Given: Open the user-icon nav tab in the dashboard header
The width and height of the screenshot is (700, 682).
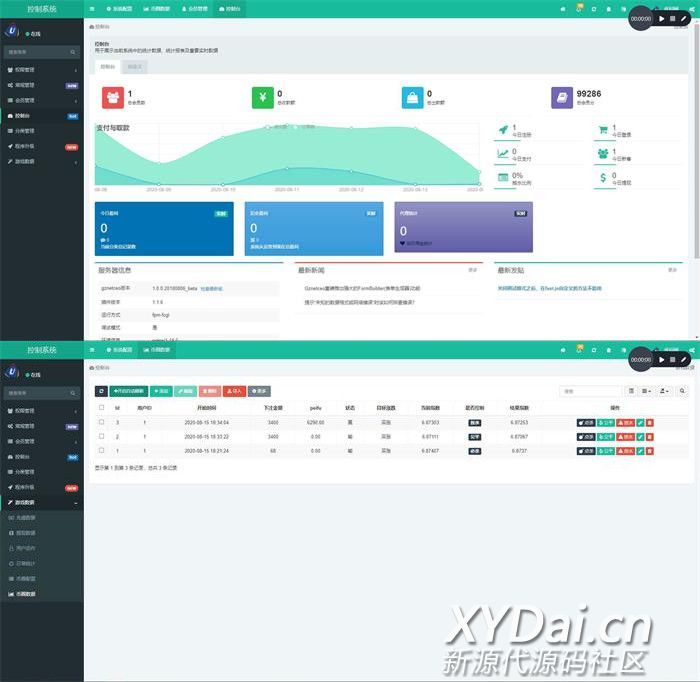Looking at the screenshot, I should [195, 9].
